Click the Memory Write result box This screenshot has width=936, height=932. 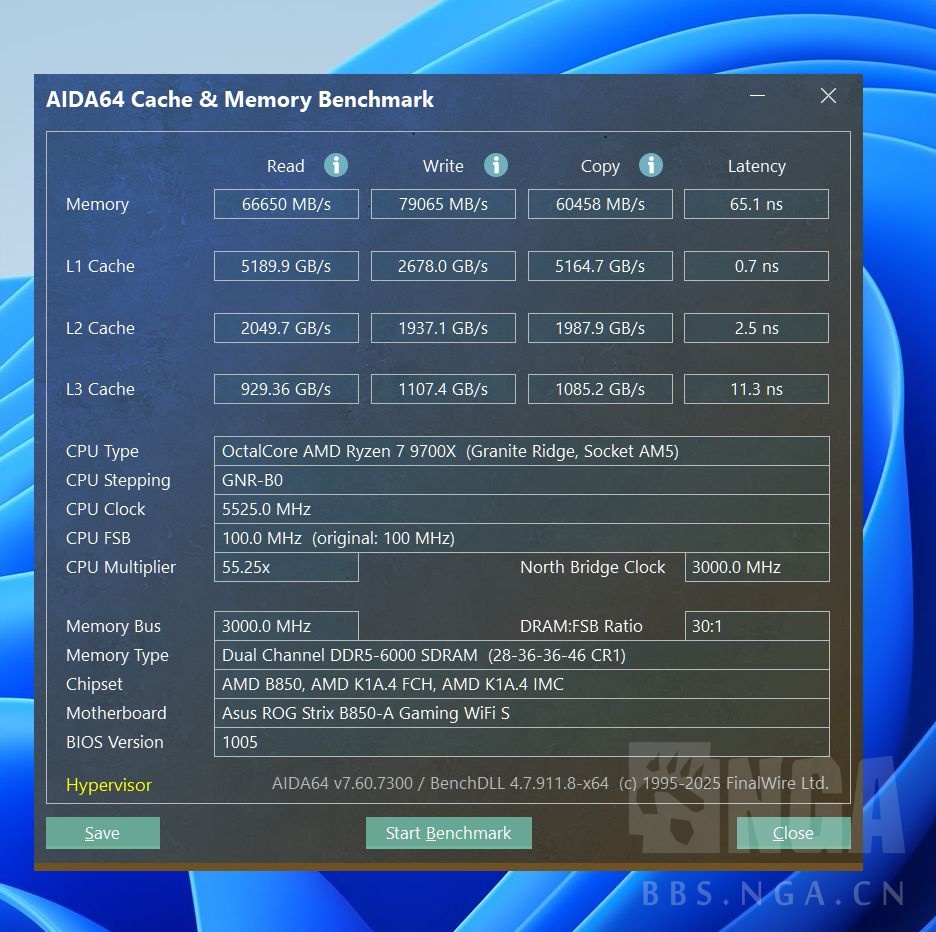tap(443, 204)
